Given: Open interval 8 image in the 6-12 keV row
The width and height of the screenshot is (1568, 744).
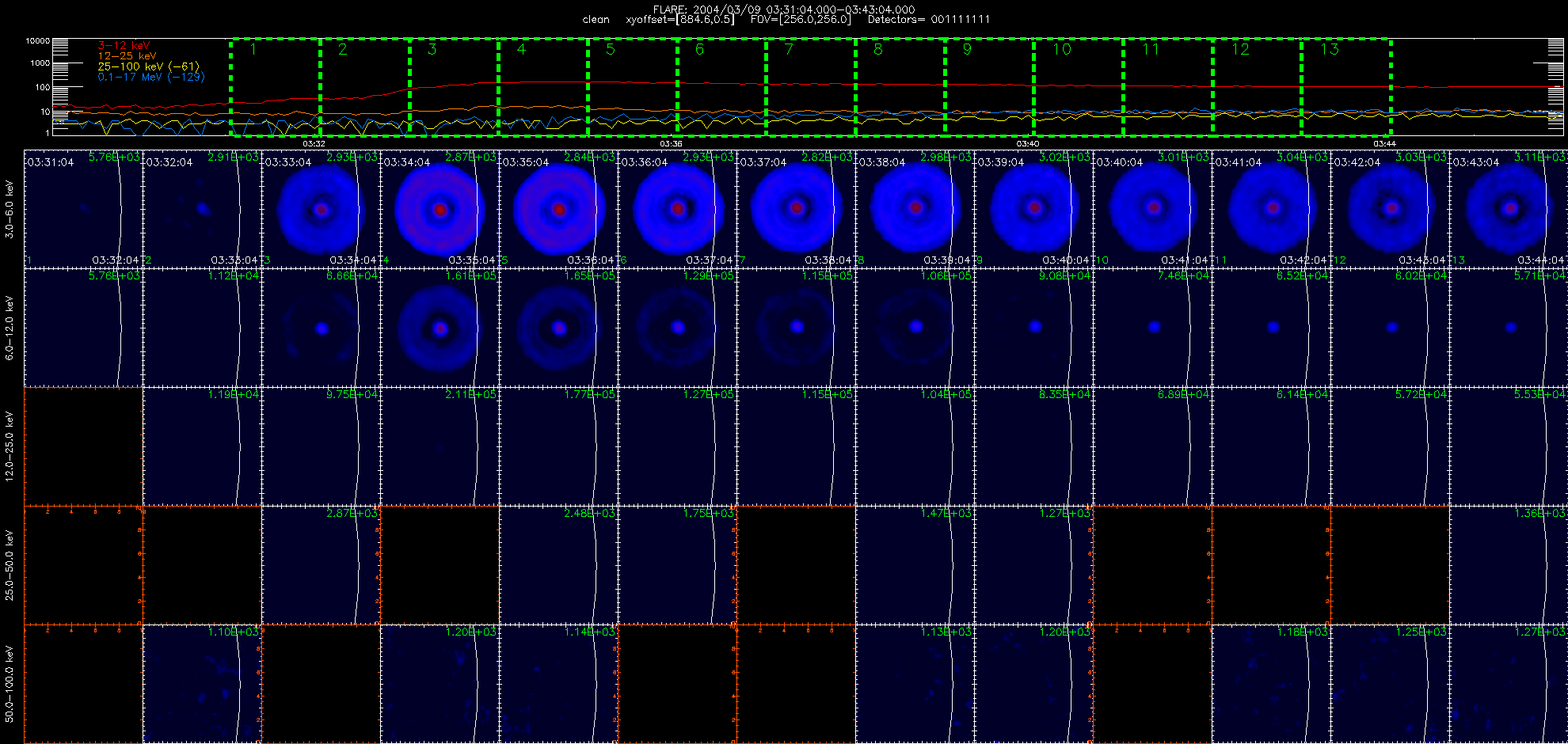Looking at the screenshot, I should coord(915,328).
